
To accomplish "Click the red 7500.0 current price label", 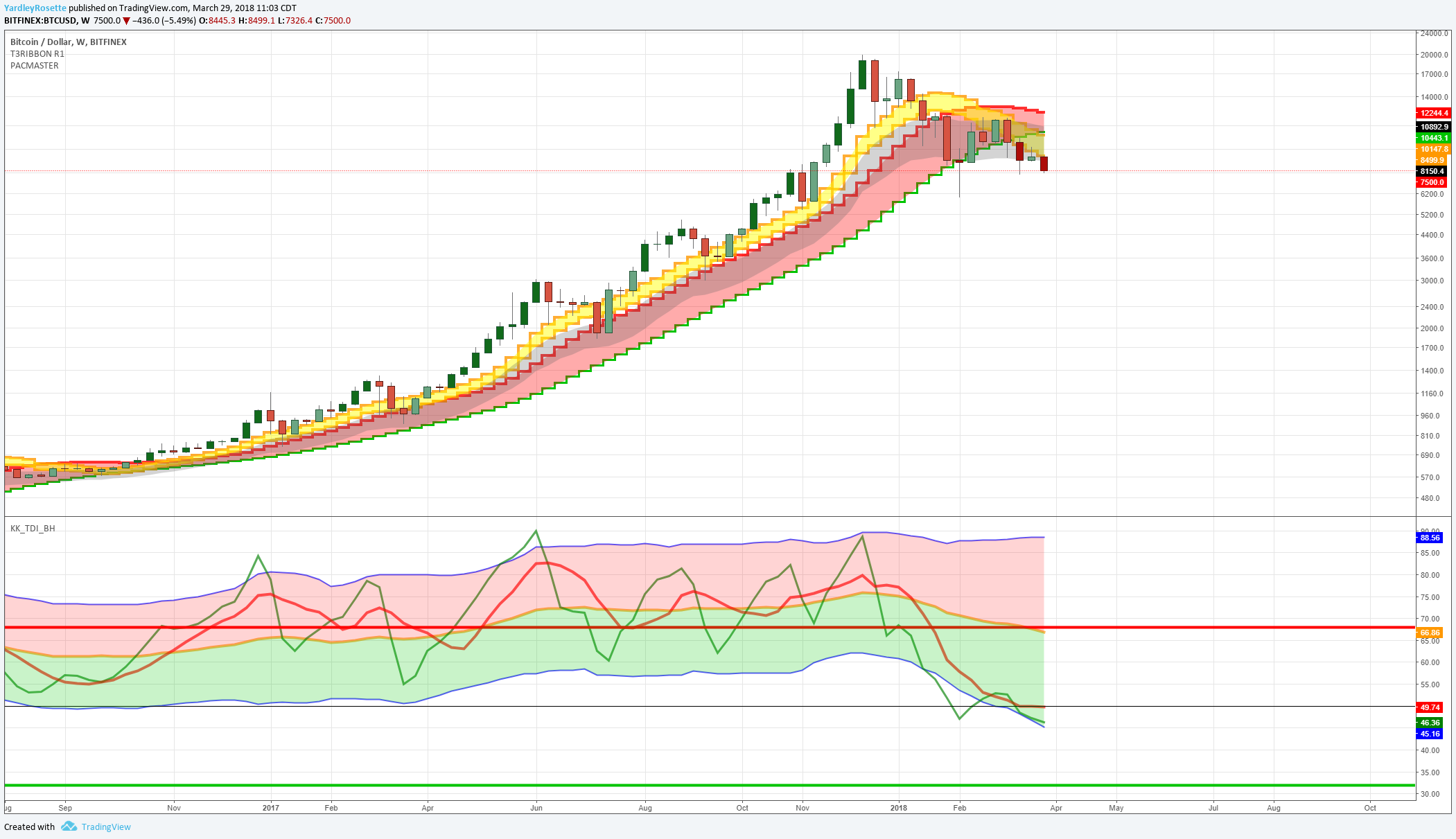I will [1432, 182].
